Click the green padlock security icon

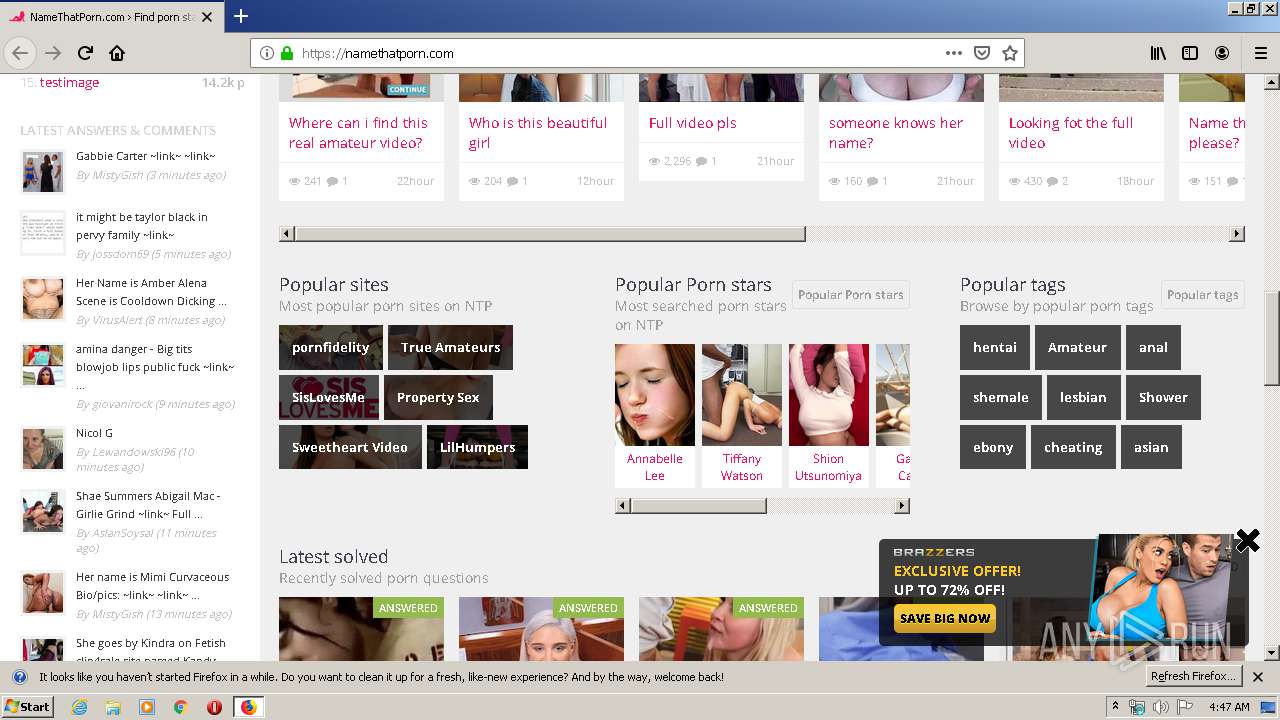coord(287,53)
